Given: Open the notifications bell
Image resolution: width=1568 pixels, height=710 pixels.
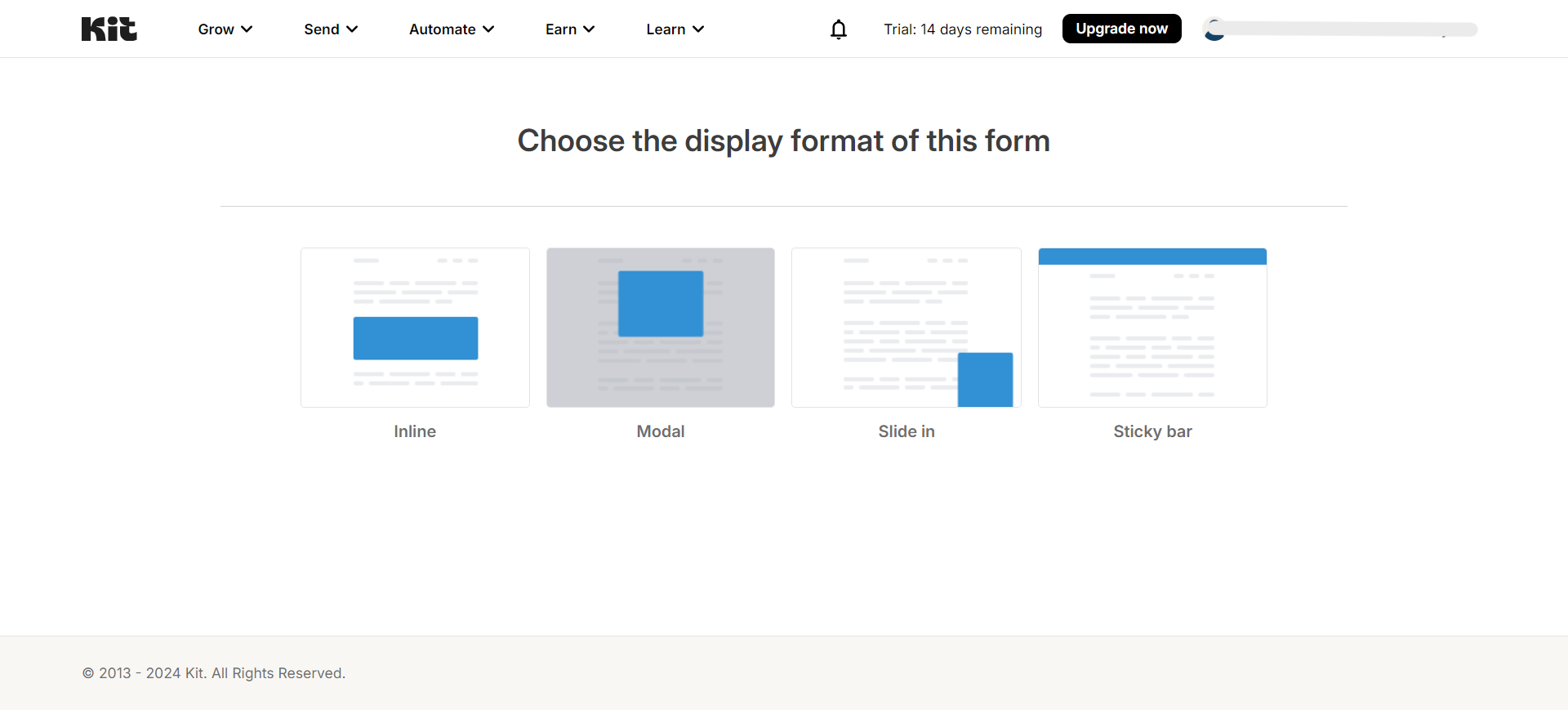Looking at the screenshot, I should coord(838,29).
